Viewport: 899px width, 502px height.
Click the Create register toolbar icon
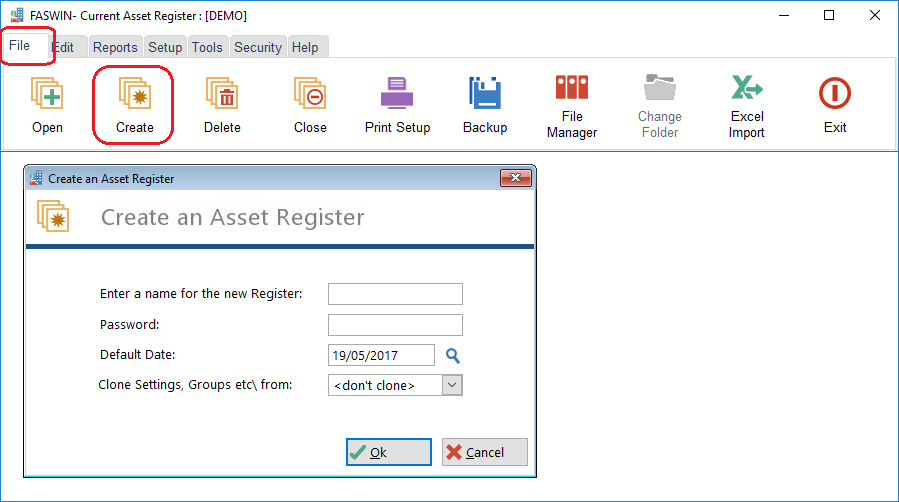[x=135, y=105]
